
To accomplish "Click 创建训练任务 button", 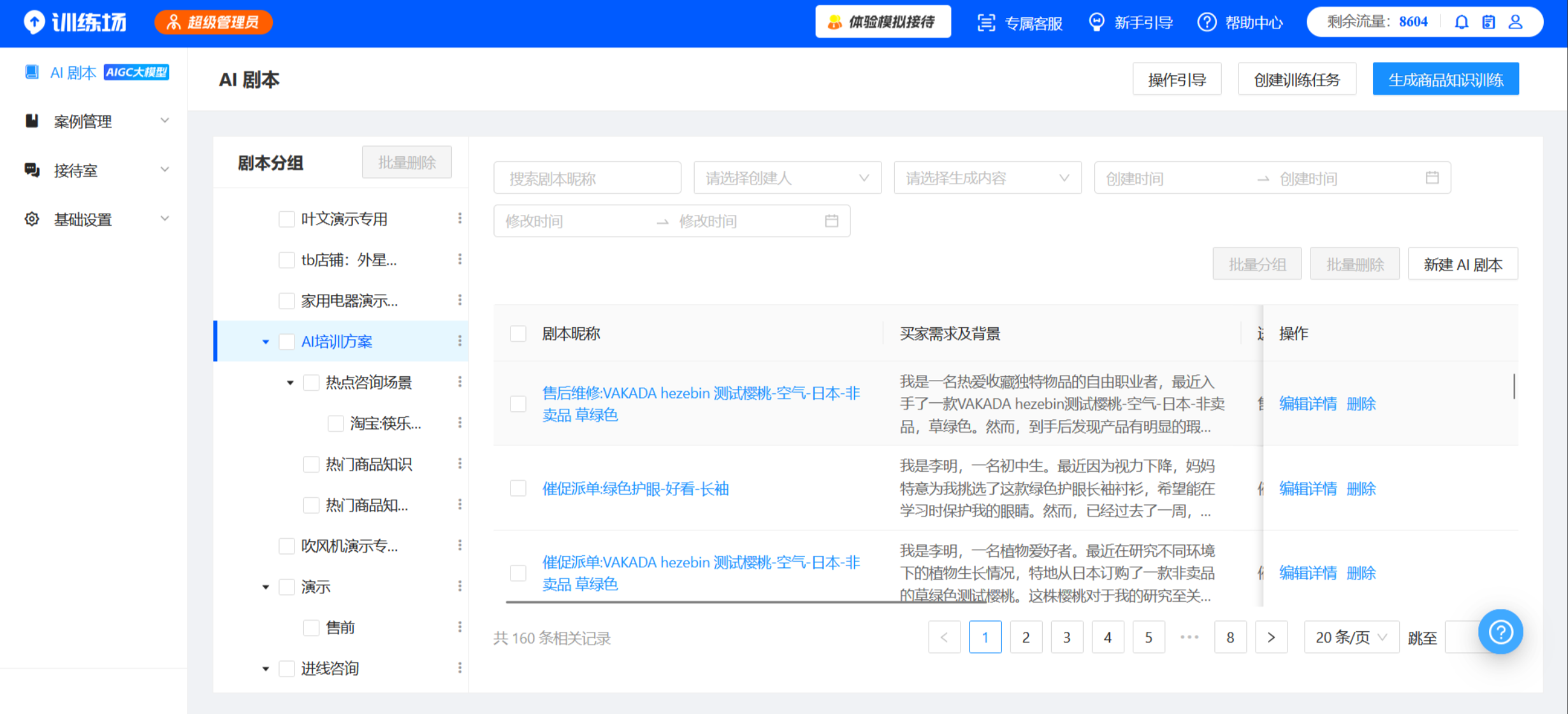I will (x=1296, y=80).
